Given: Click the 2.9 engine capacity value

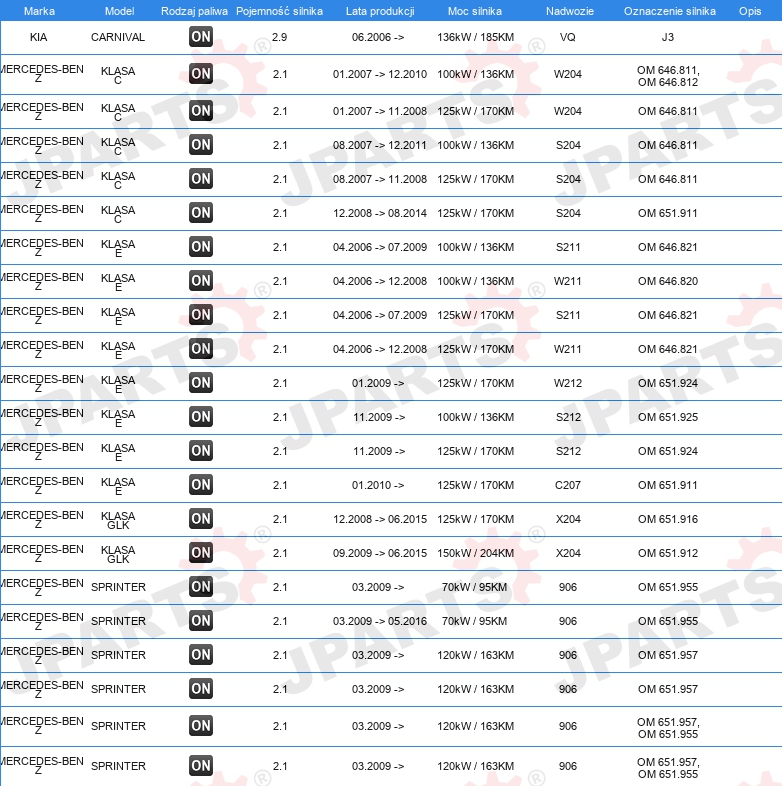Looking at the screenshot, I should (x=279, y=37).
